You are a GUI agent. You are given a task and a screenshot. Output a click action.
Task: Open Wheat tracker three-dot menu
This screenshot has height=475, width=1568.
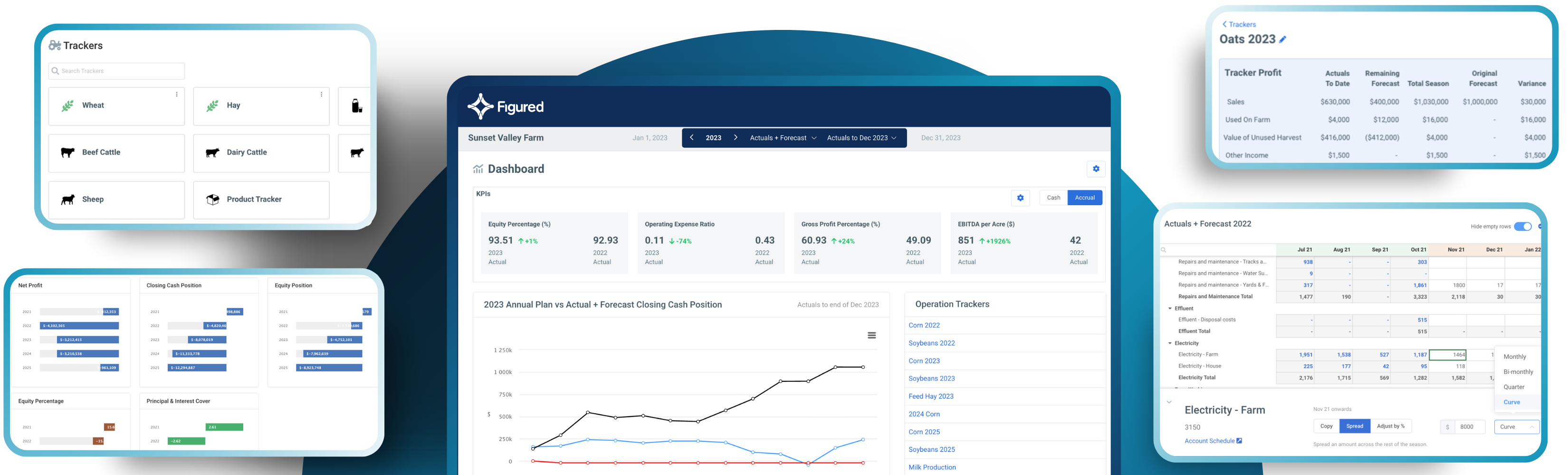point(177,94)
